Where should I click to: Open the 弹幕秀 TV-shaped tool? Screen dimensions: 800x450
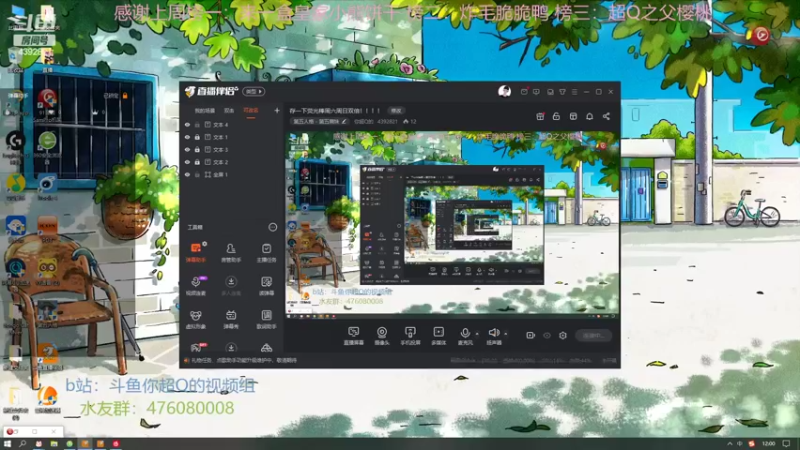tap(231, 319)
